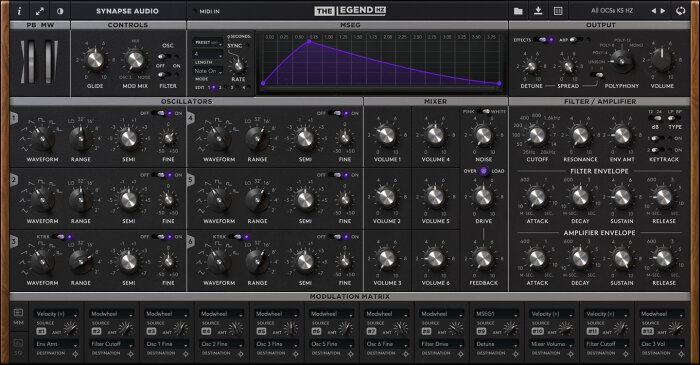The image size is (700, 365).
Task: Select the SQ sequencer page icon
Action: pyautogui.click(x=18, y=347)
